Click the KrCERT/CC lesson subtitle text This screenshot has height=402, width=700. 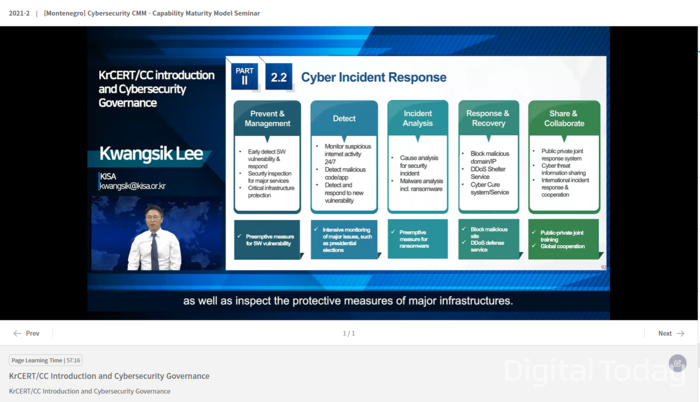90,391
